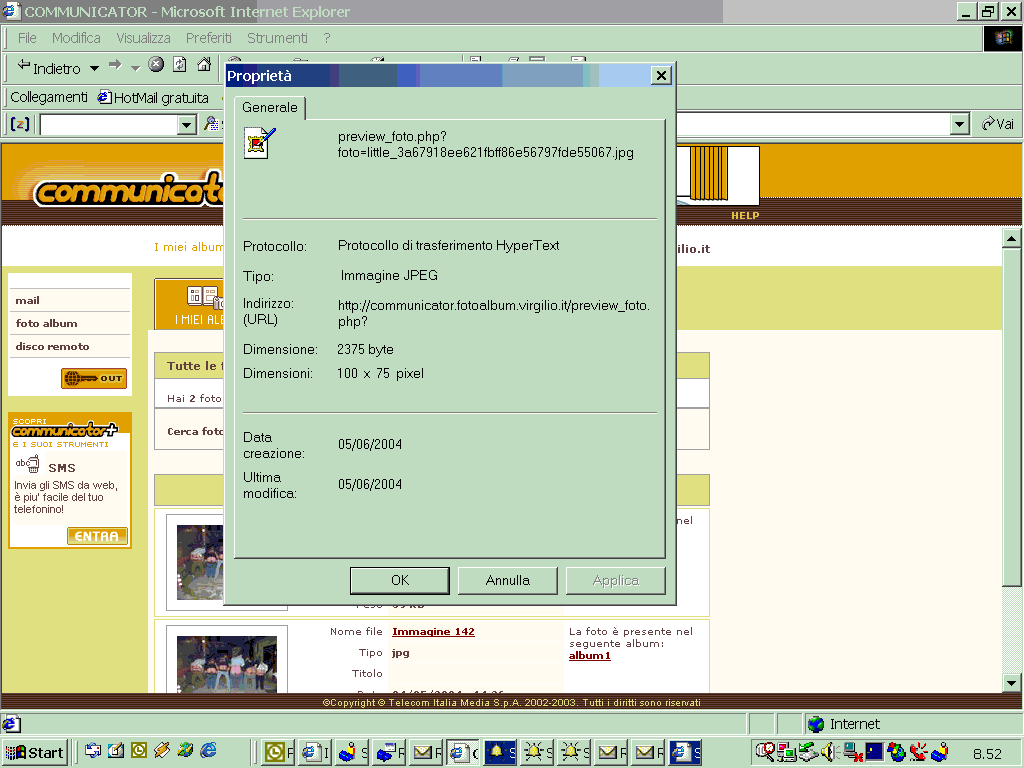Image resolution: width=1024 pixels, height=768 pixels.
Task: Open the disco remoto sidebar link
Action: tap(52, 346)
